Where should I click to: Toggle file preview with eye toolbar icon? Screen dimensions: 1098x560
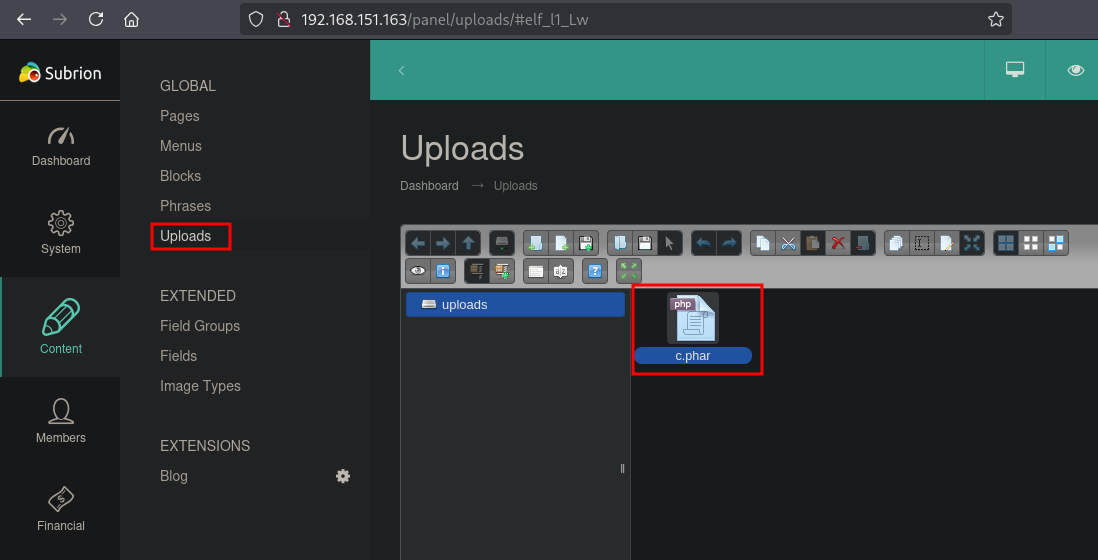tap(418, 270)
